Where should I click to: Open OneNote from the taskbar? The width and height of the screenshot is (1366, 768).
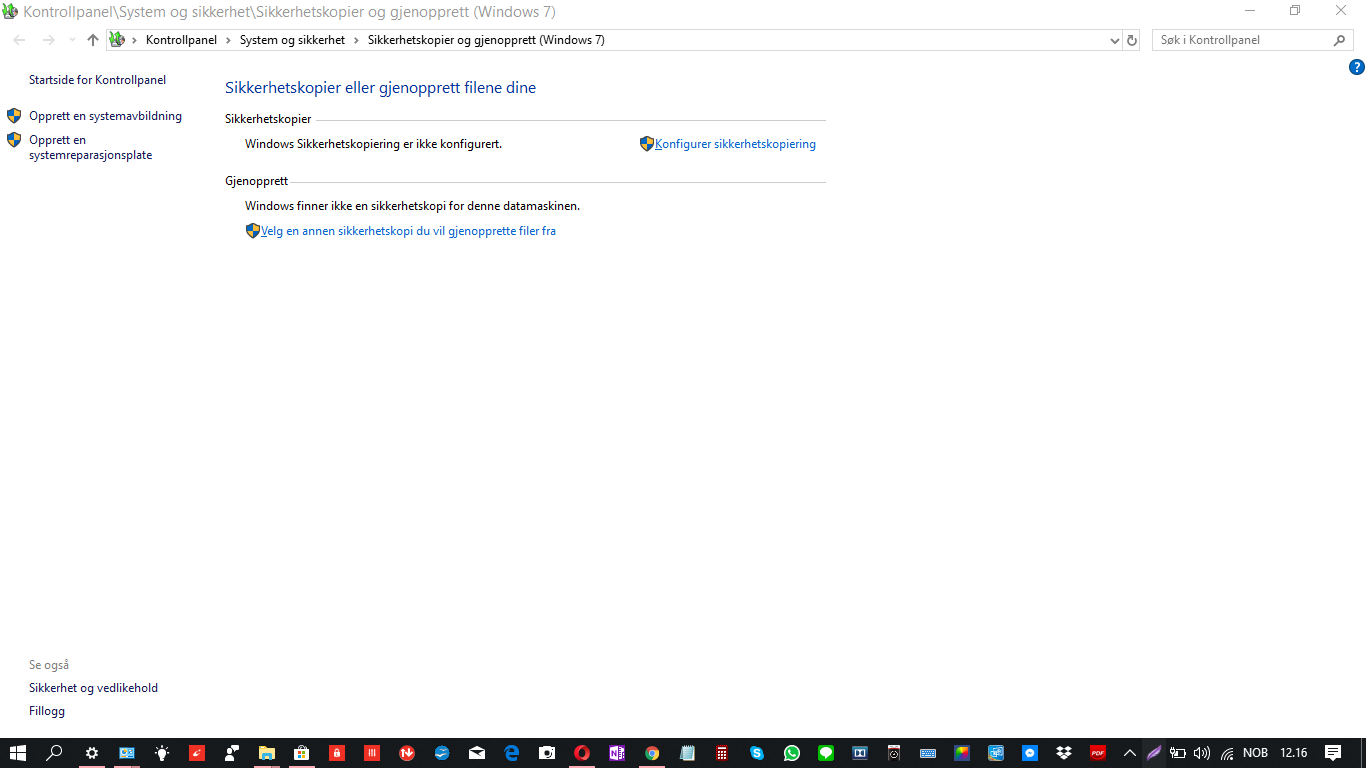point(617,753)
